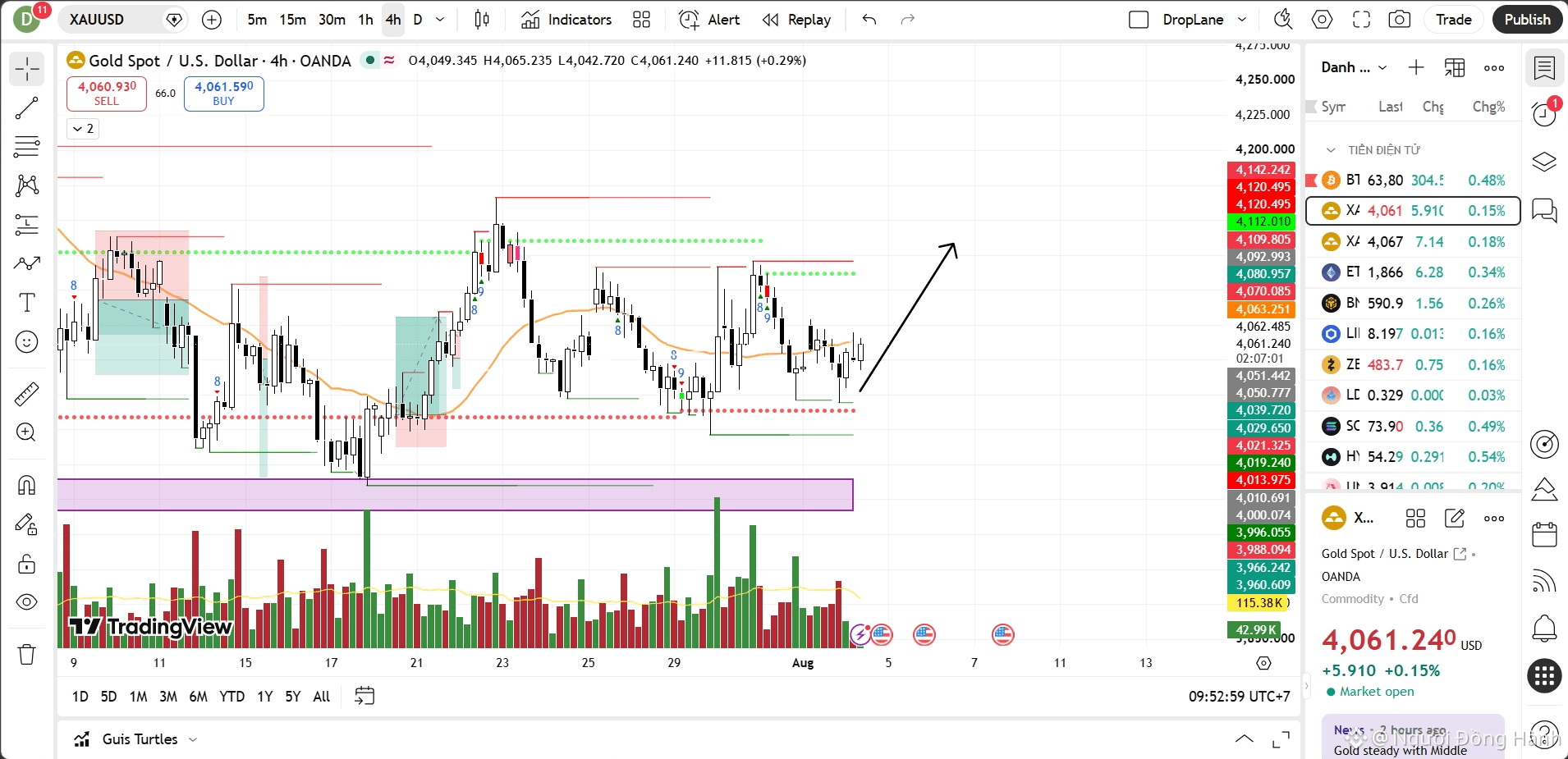
Task: Redo the last chart action
Action: (907, 20)
